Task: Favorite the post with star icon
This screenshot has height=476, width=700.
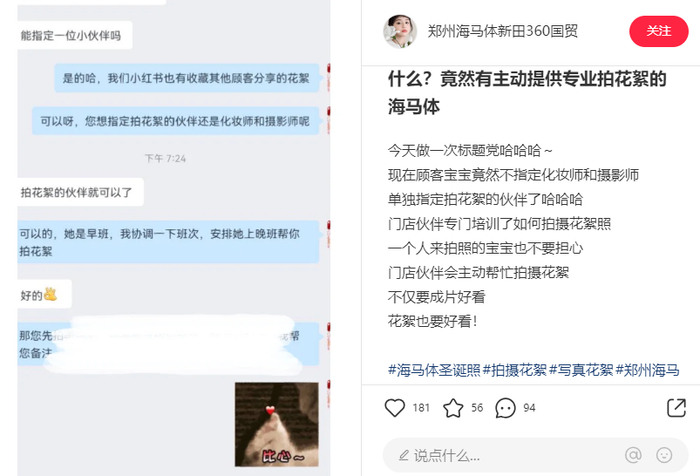Action: click(x=453, y=408)
